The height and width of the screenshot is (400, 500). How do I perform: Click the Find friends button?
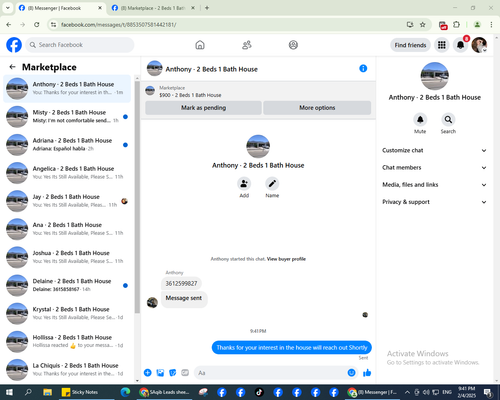(x=410, y=45)
